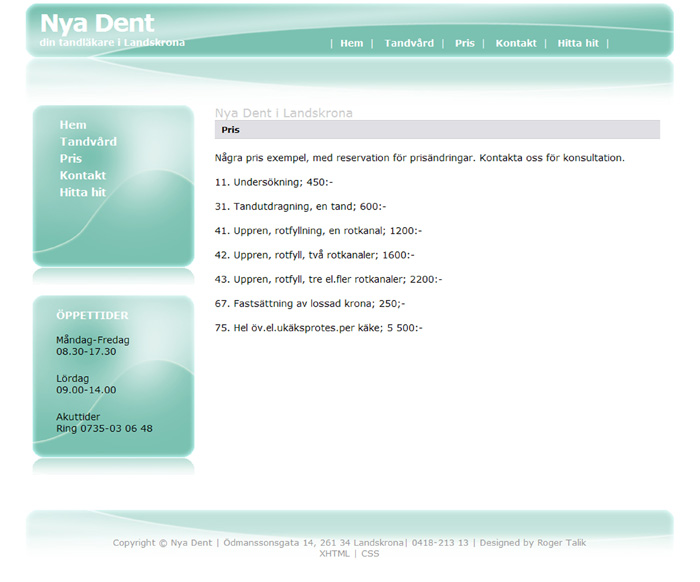Click Tandvård in the left sidebar menu
700x582 pixels.
point(88,142)
